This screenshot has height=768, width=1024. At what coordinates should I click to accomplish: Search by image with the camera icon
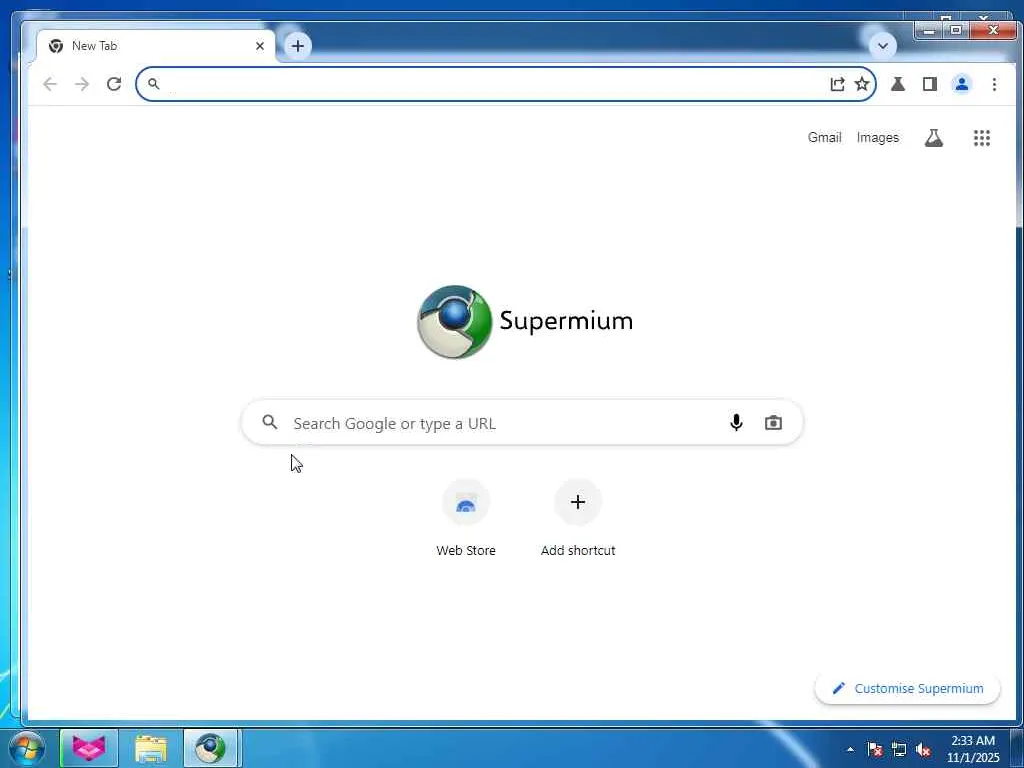click(773, 423)
